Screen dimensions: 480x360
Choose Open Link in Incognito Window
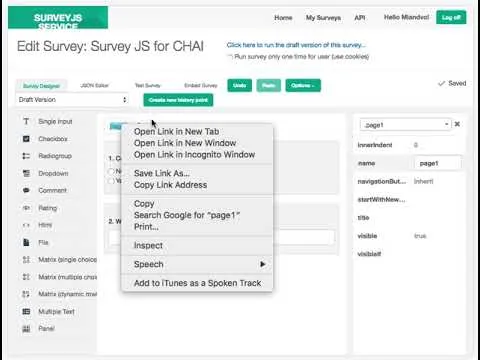(194, 155)
